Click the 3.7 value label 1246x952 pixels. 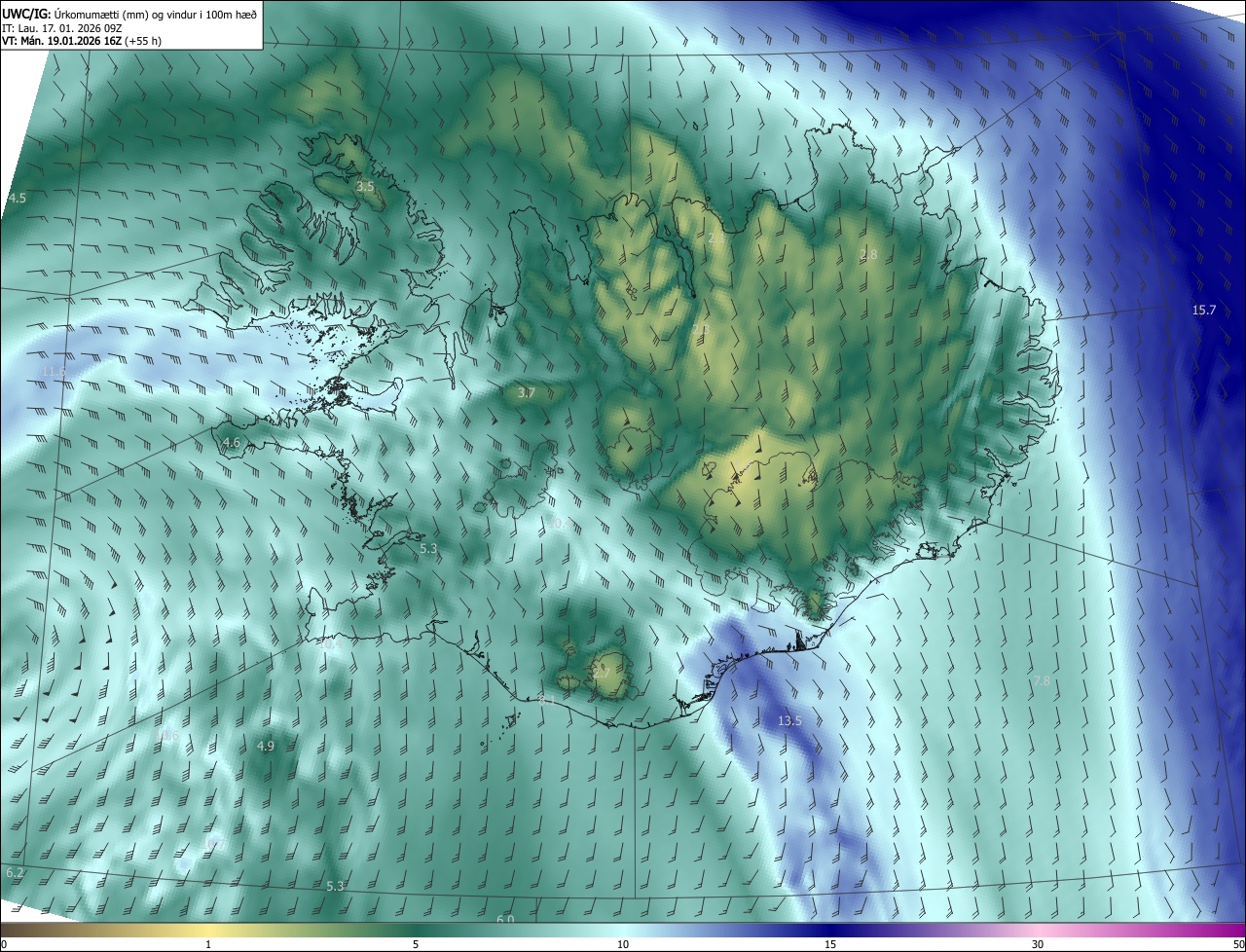point(527,393)
